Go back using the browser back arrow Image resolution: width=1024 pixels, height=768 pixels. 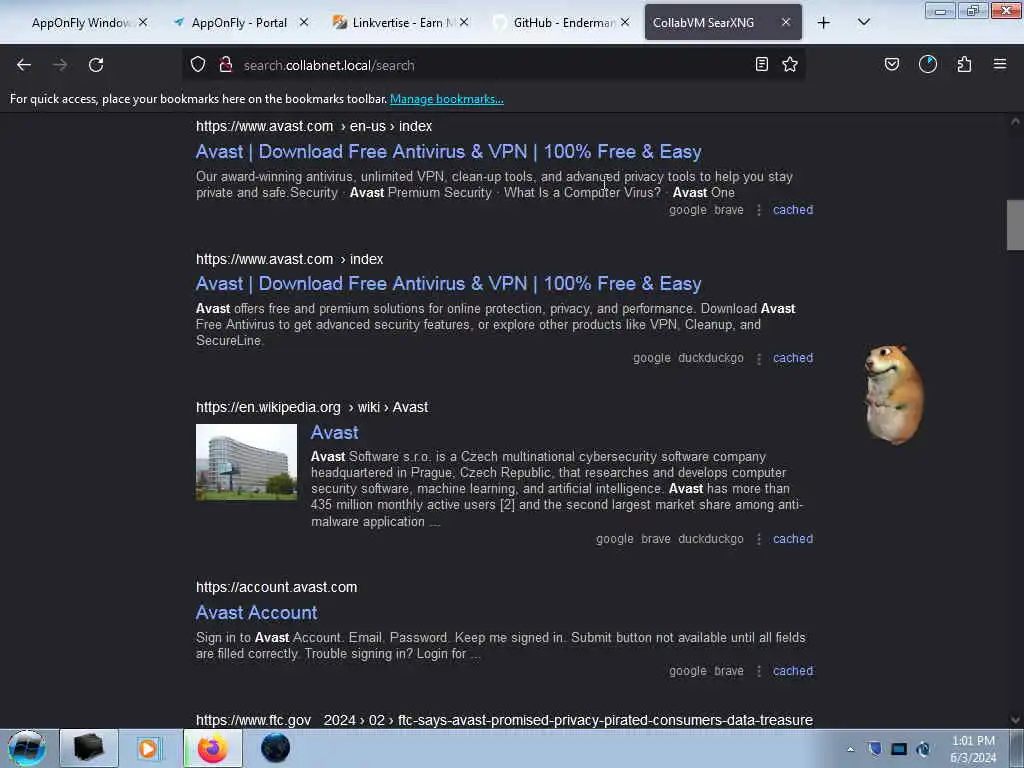24,65
